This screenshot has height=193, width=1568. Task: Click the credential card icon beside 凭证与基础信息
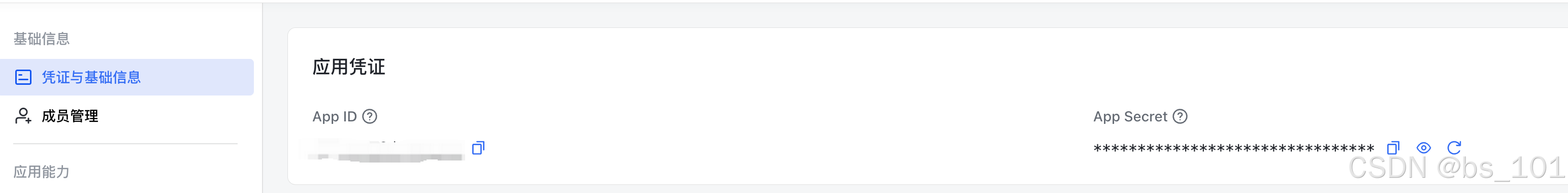[x=23, y=77]
